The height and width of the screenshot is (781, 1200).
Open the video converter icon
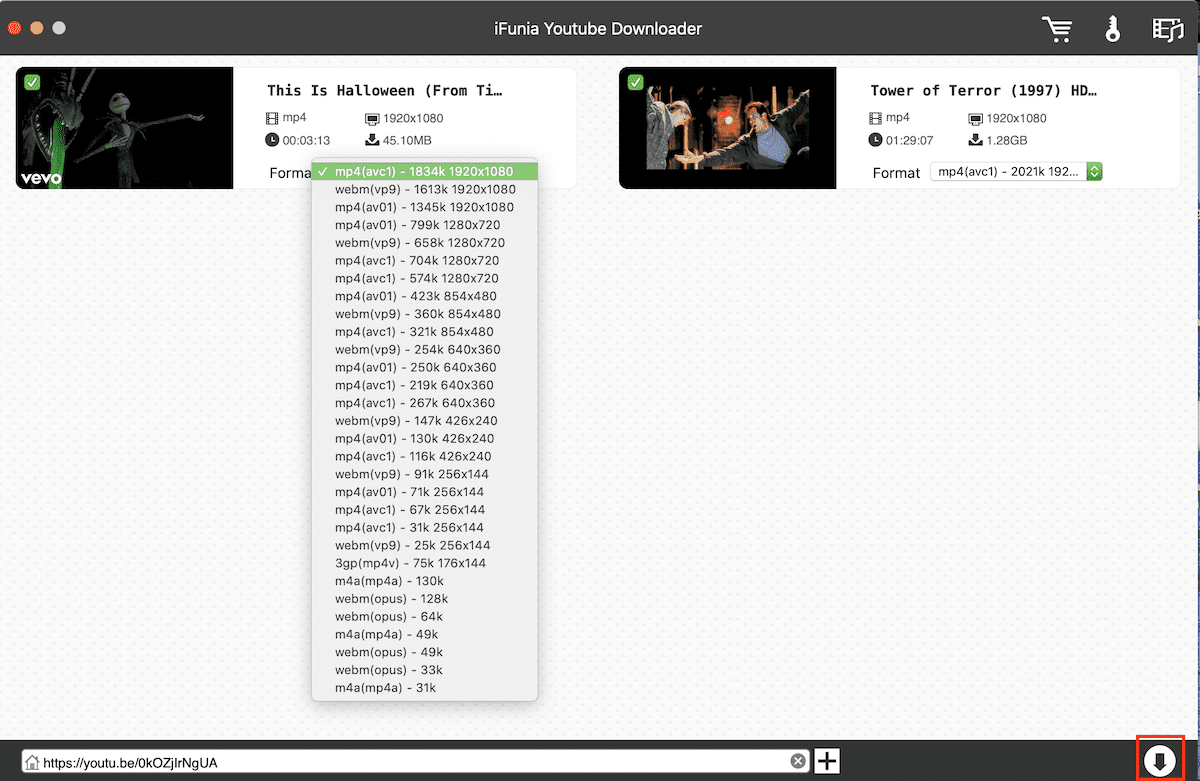coord(1167,29)
